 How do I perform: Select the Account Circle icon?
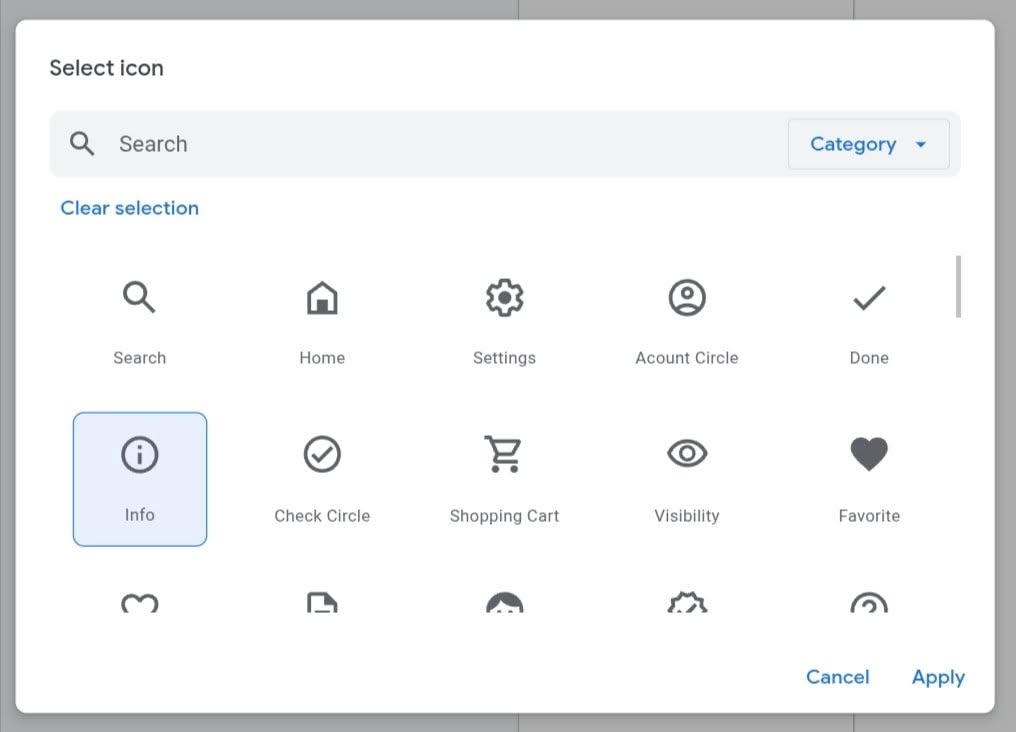tap(687, 298)
